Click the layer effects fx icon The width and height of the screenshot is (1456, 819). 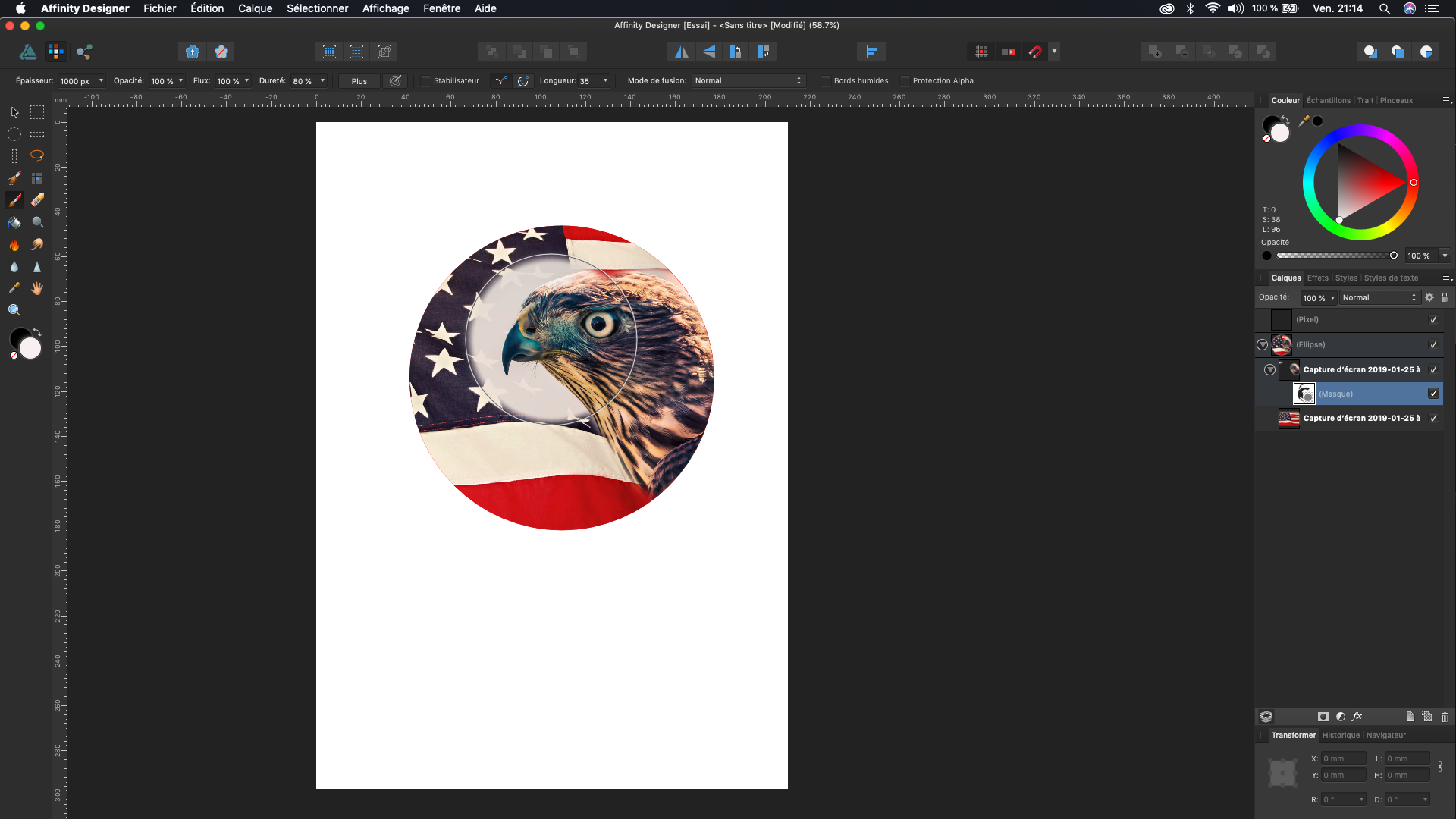tap(1357, 717)
